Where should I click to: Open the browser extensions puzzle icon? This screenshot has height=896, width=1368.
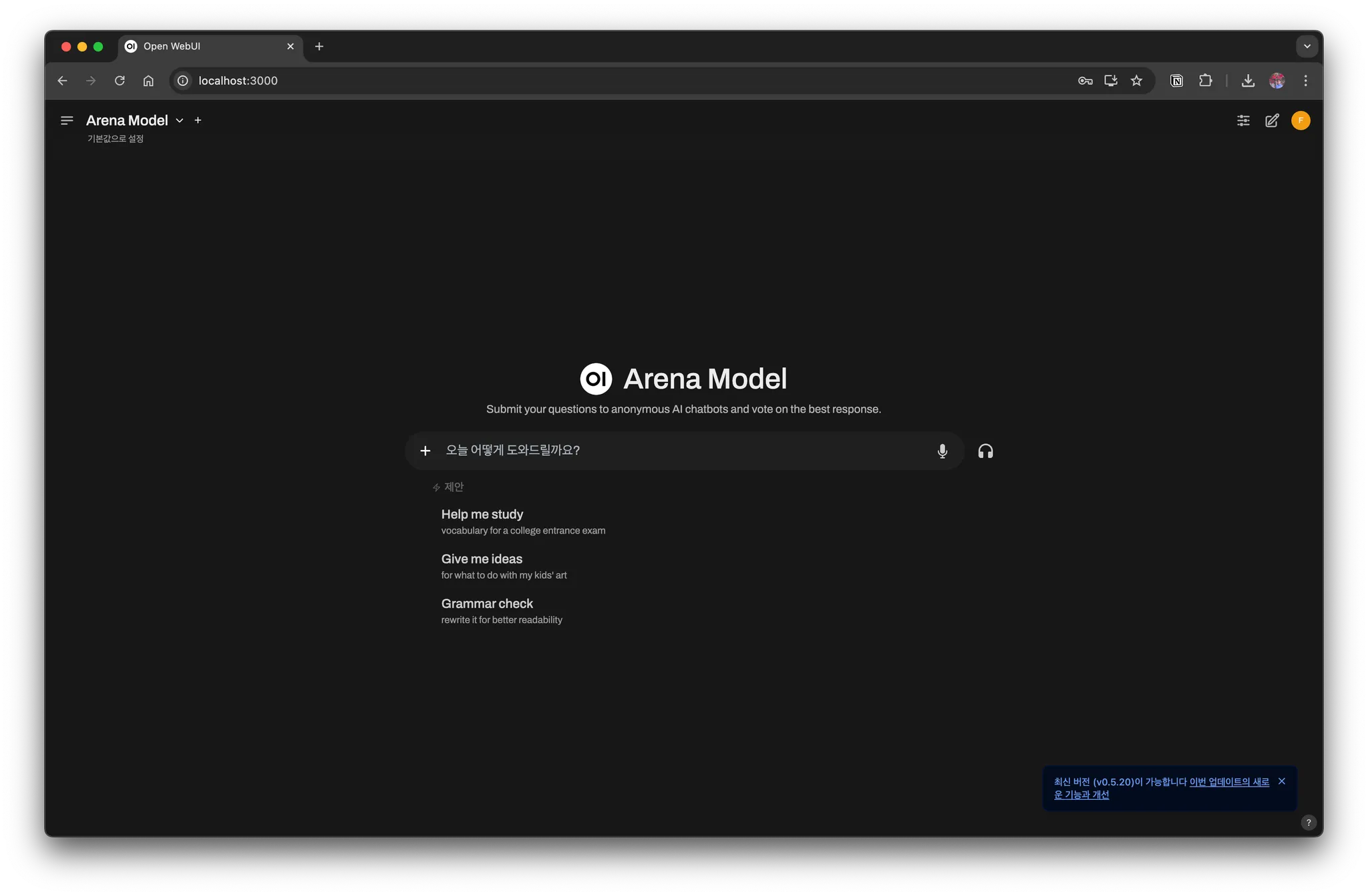coord(1206,81)
